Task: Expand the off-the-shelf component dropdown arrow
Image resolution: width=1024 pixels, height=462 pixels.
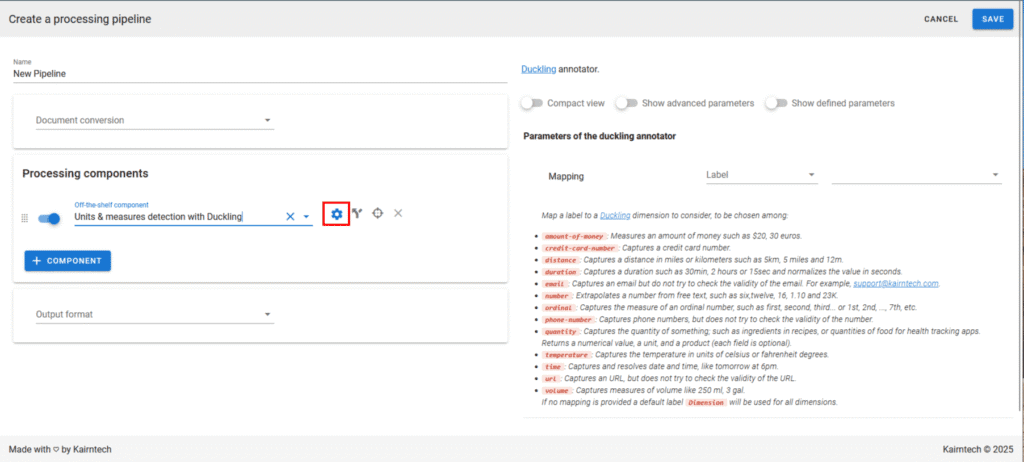Action: [x=306, y=216]
